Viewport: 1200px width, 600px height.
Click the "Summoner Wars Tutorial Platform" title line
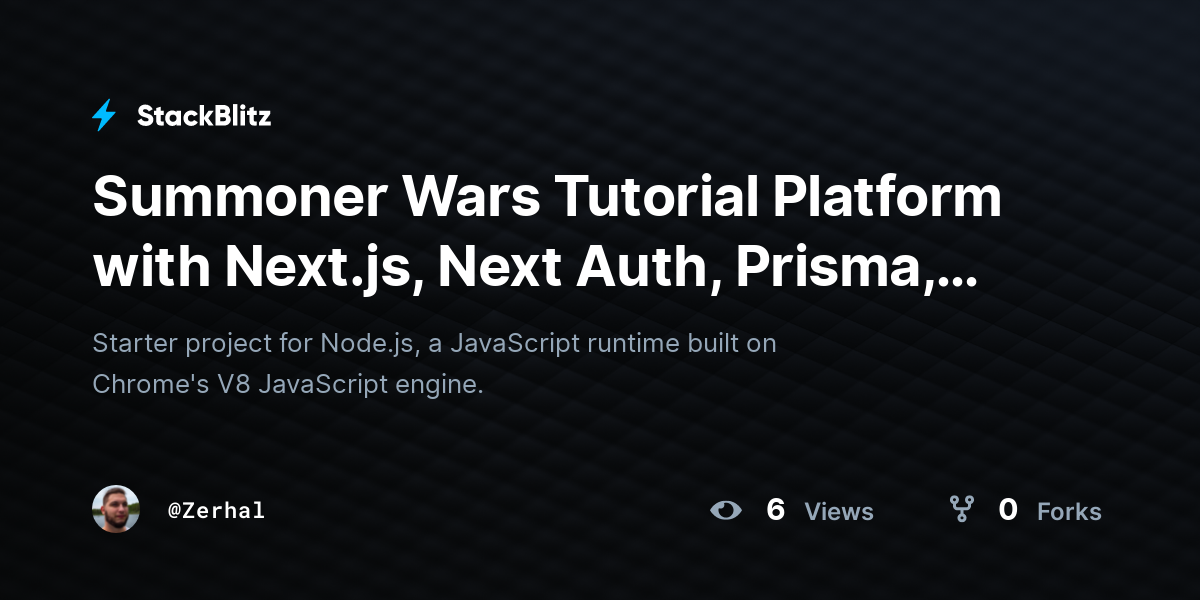click(547, 197)
